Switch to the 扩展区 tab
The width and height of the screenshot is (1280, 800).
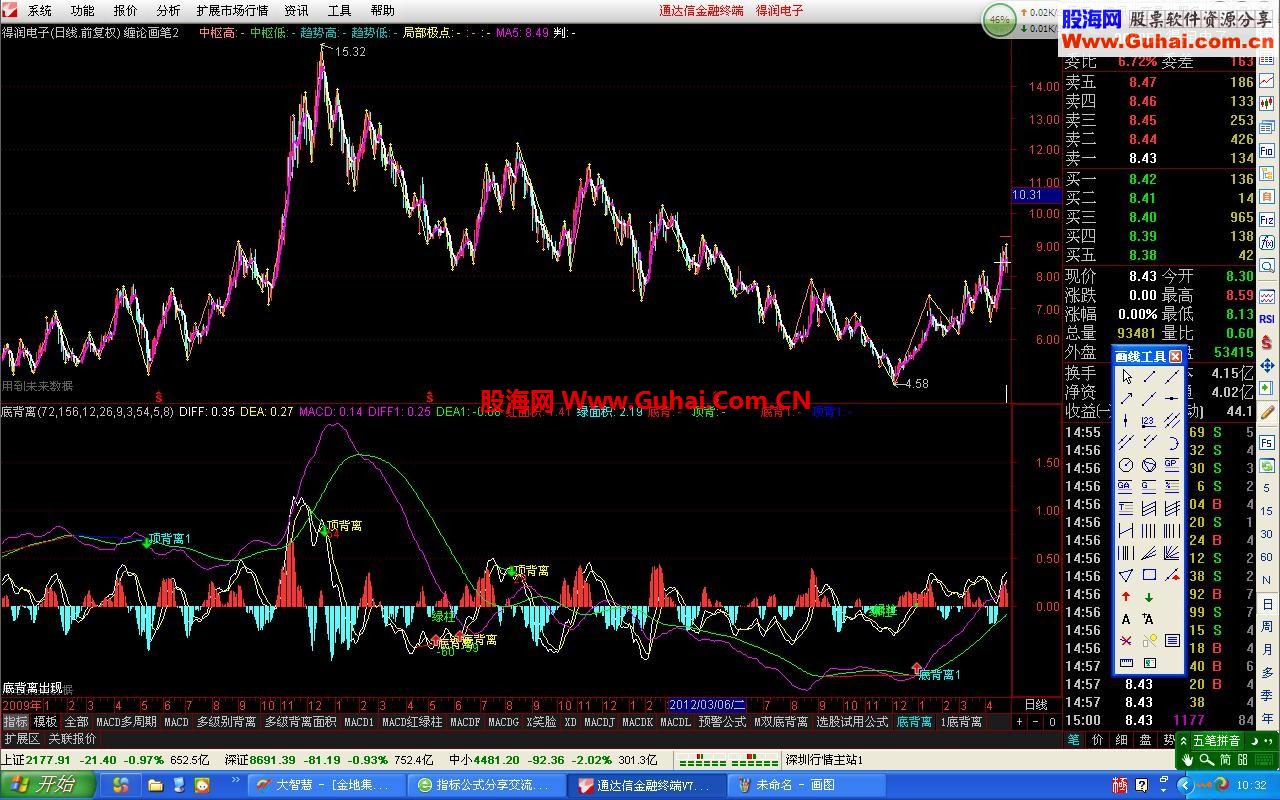point(21,739)
